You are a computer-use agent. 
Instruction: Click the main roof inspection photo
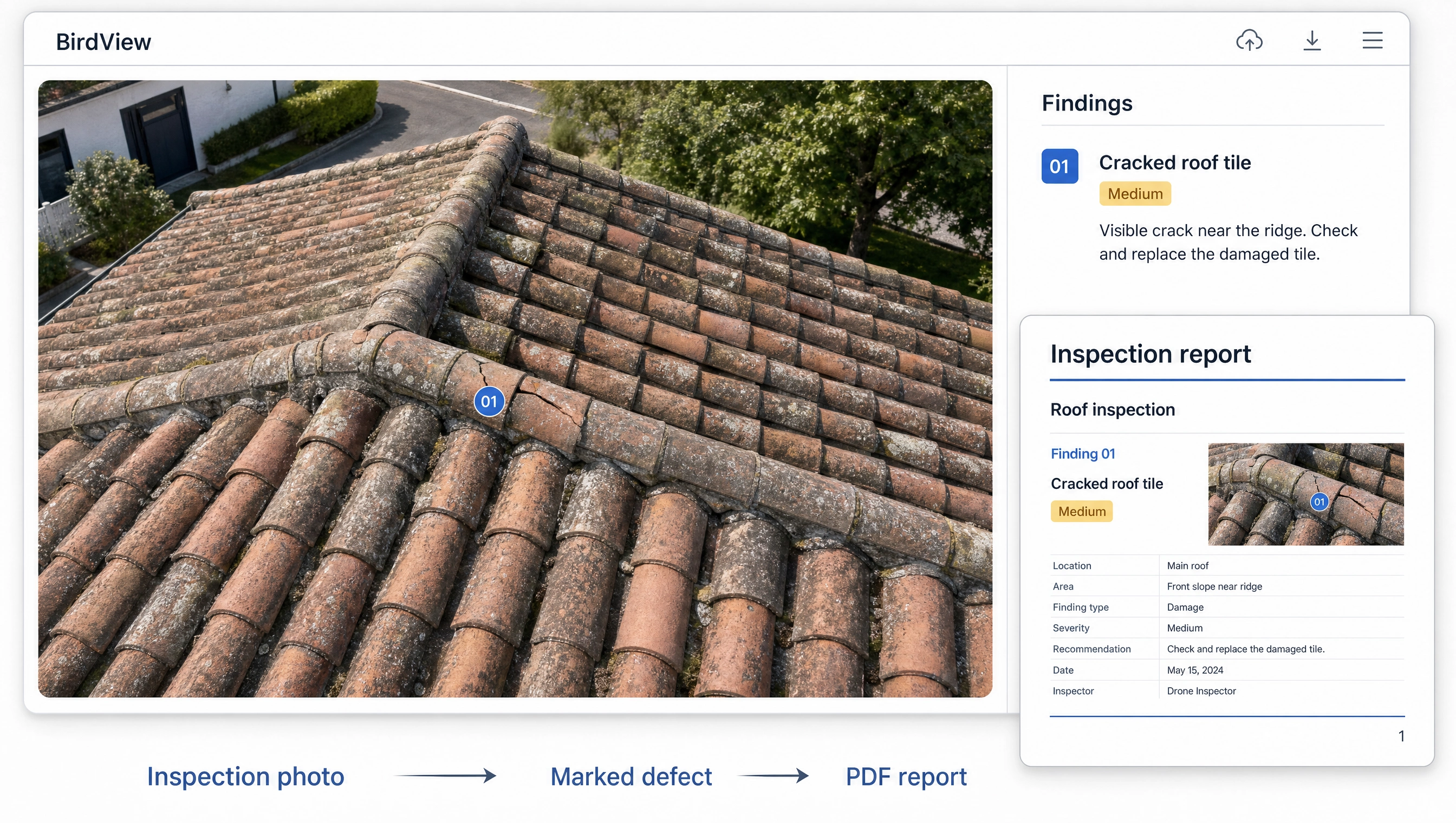[515, 389]
